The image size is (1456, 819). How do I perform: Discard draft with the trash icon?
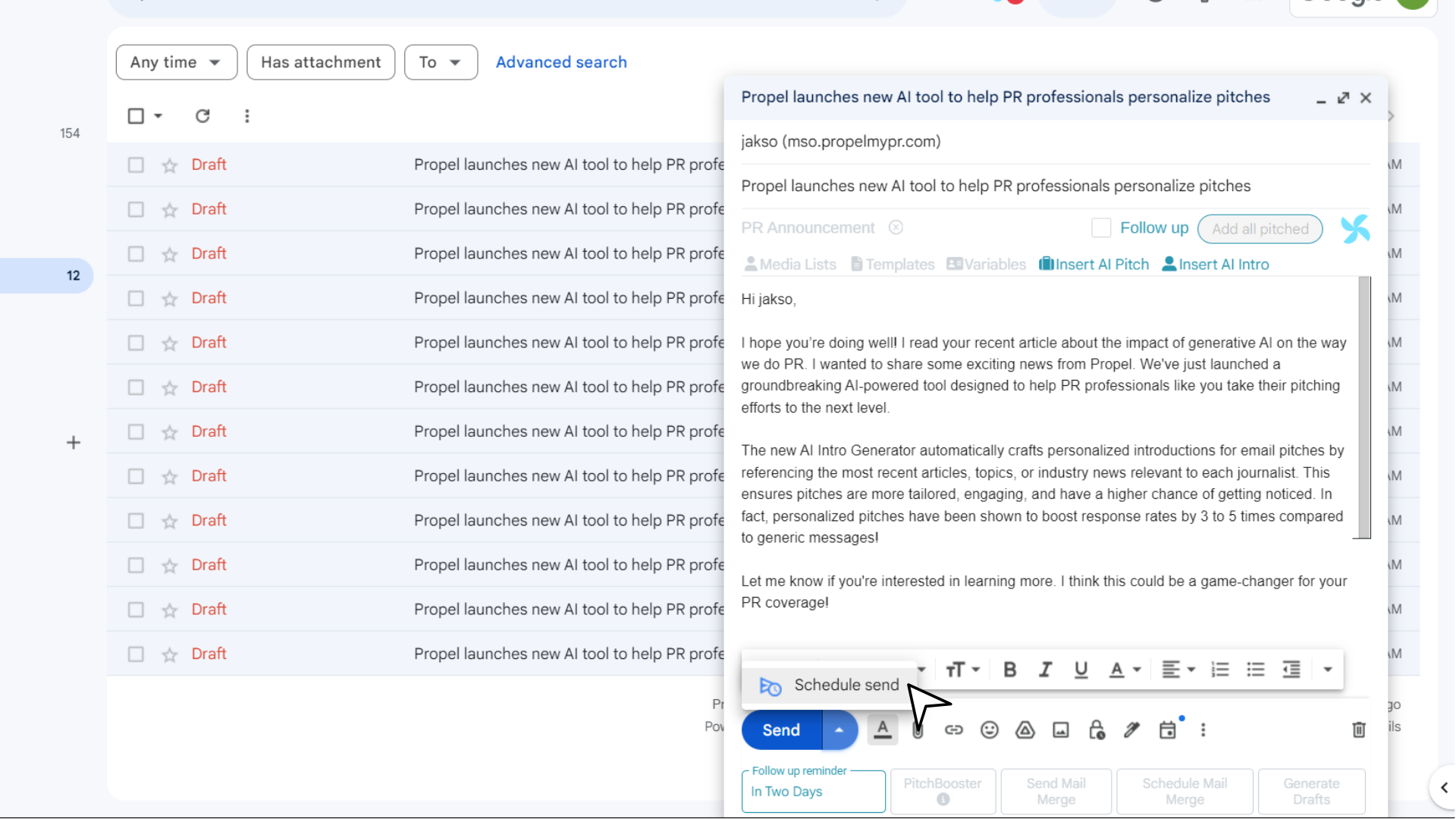point(1359,730)
